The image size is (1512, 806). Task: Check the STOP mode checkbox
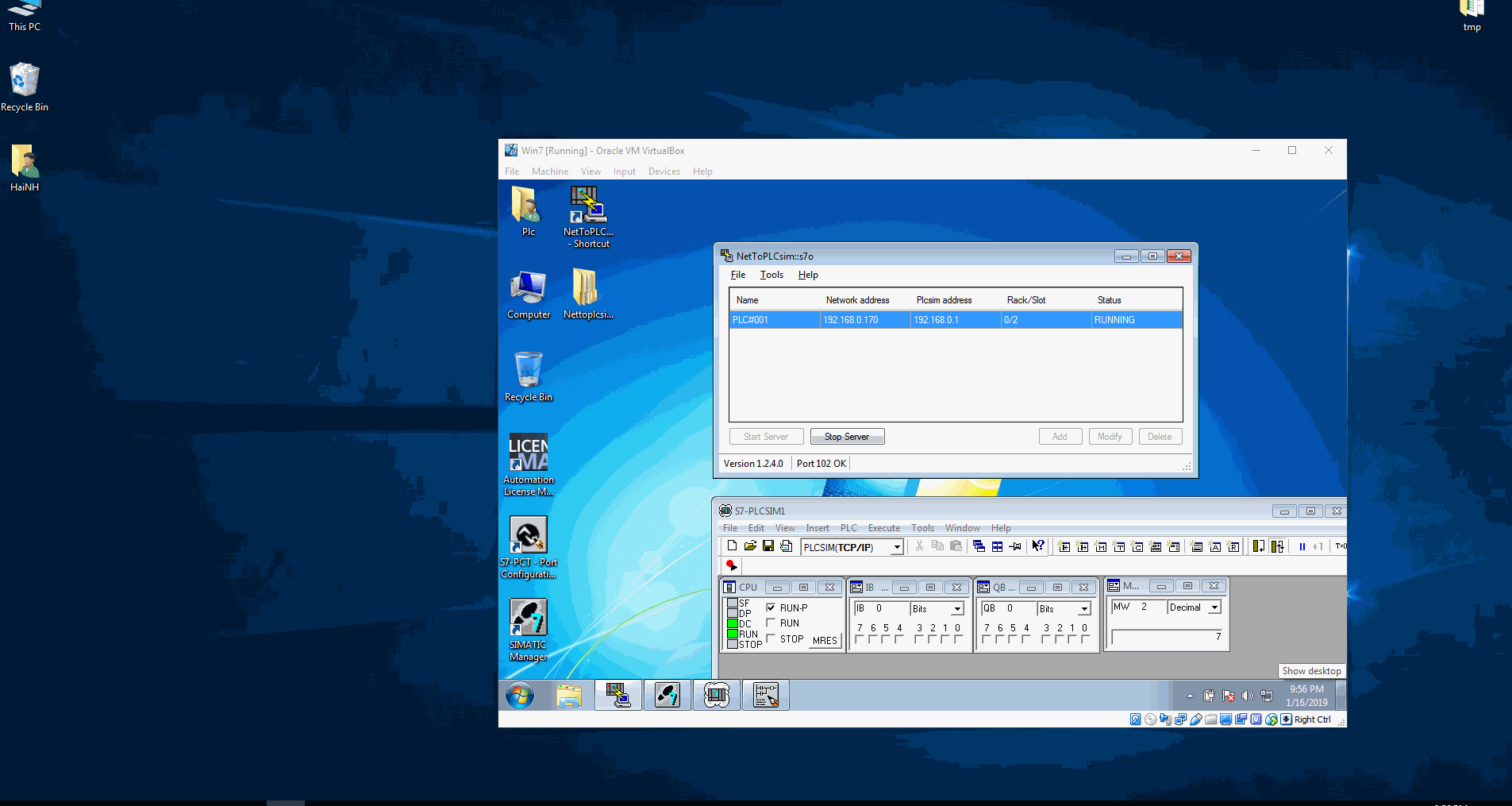(x=771, y=638)
